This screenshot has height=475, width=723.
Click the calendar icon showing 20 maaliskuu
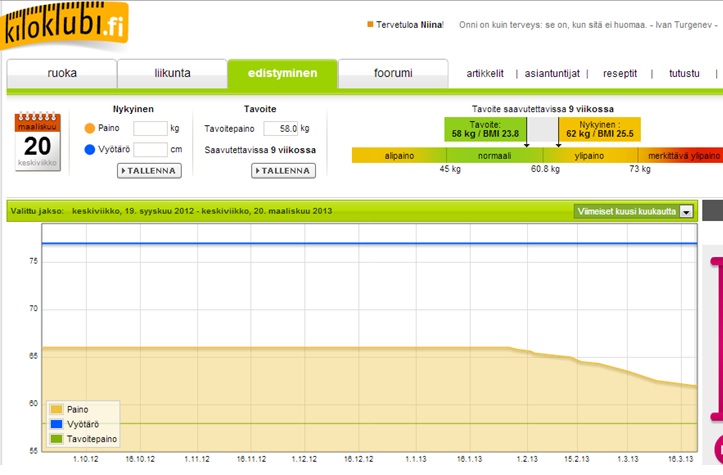click(x=38, y=140)
